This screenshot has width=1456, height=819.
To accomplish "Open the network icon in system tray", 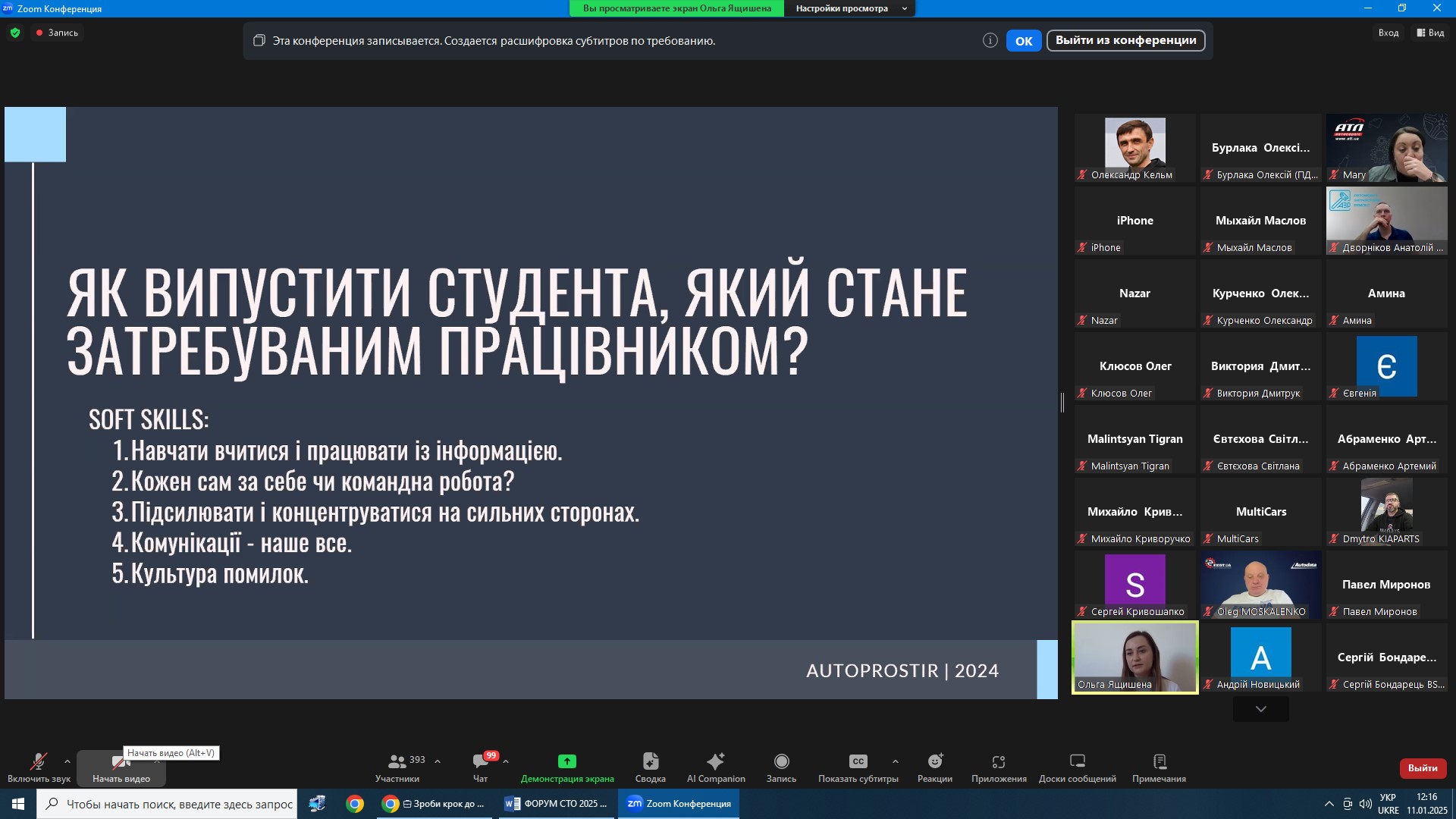I will tap(1348, 804).
